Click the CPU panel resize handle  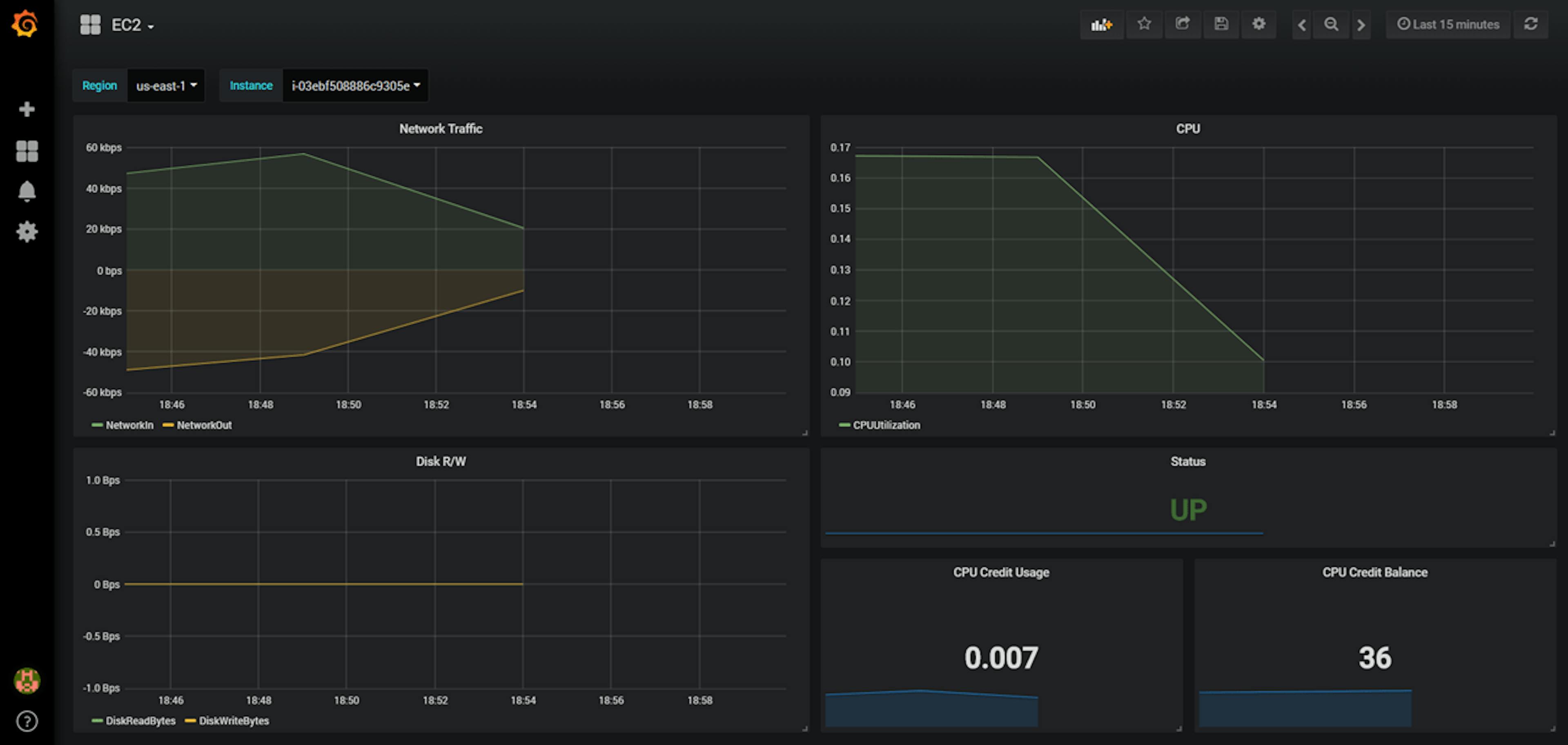1552,432
